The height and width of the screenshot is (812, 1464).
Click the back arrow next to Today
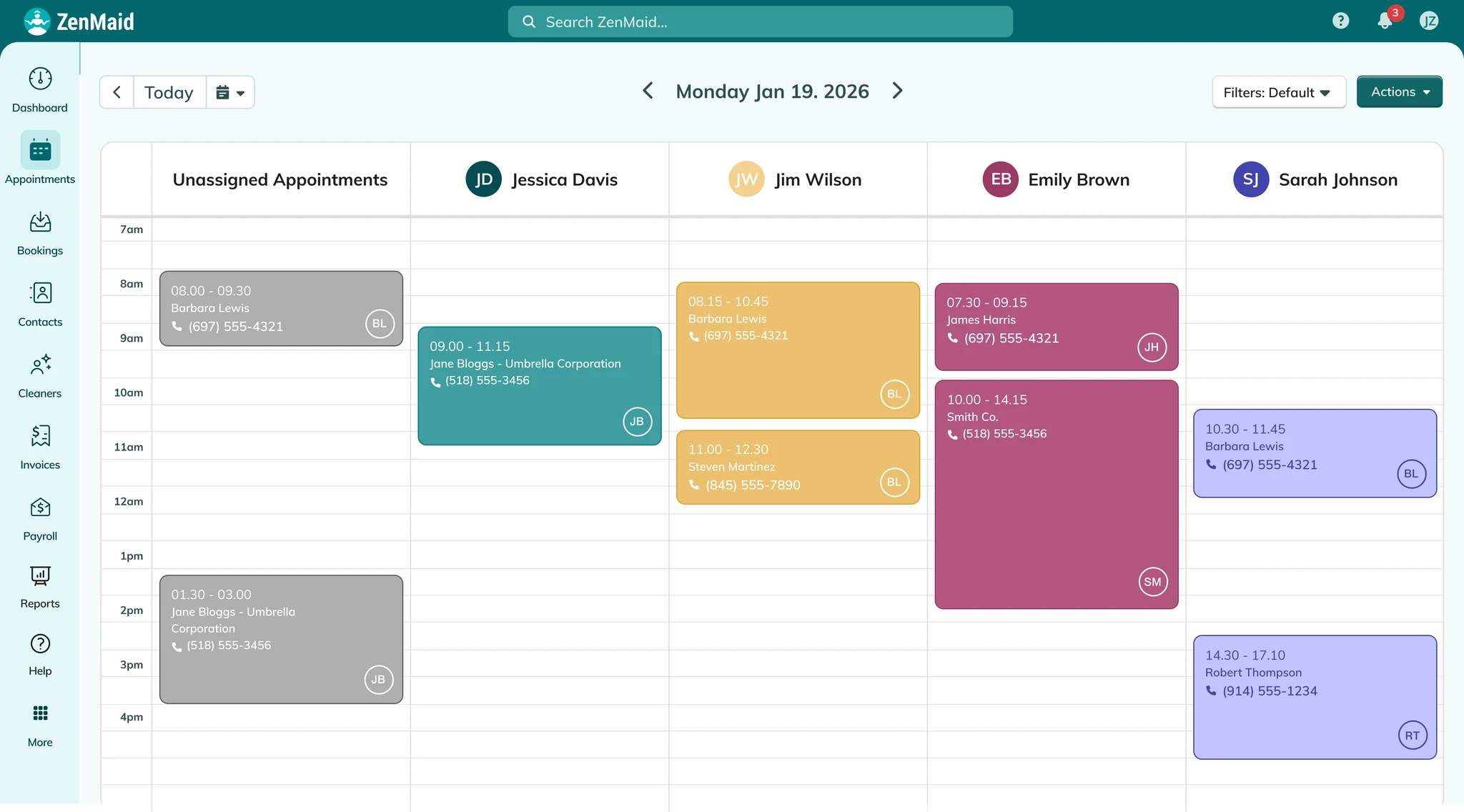point(117,92)
